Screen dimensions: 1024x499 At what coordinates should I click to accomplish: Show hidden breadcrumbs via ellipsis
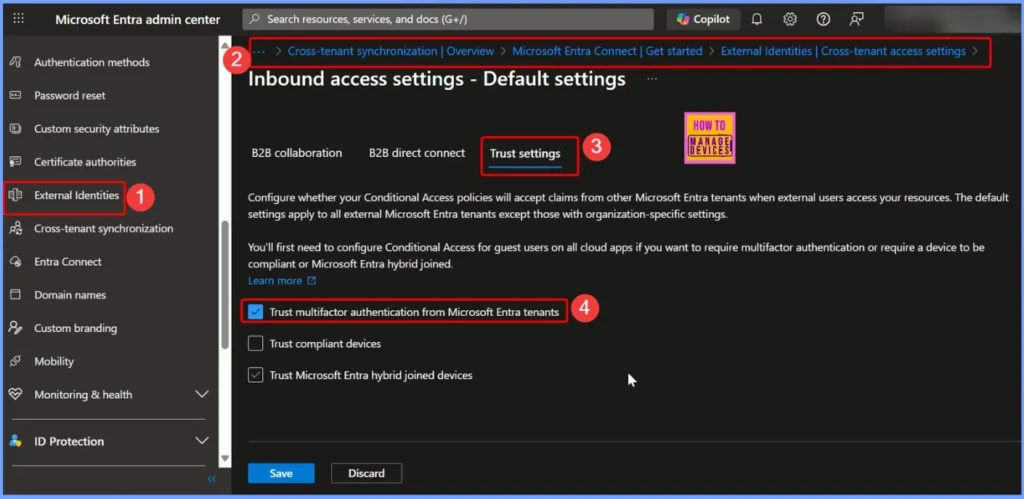[260, 51]
